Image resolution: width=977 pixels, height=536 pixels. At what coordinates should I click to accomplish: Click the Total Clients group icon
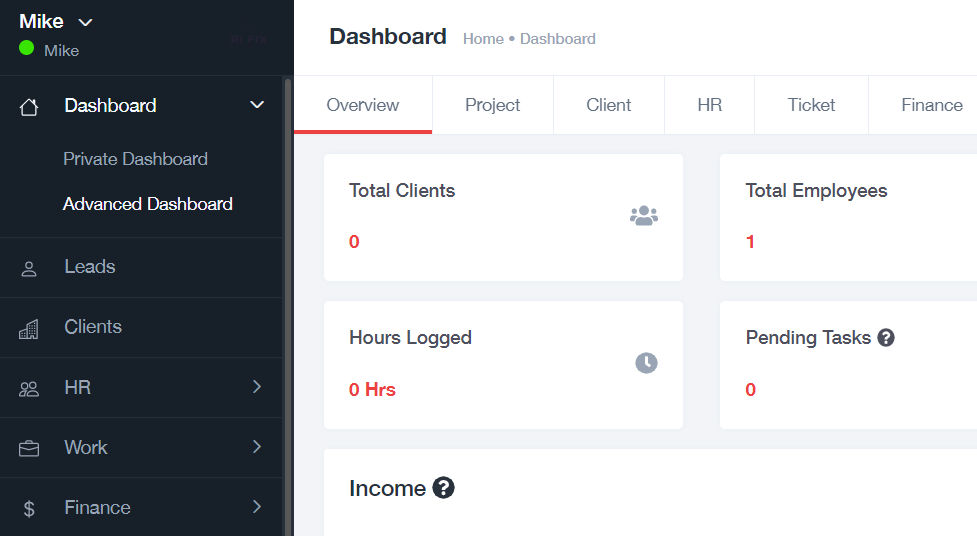point(644,215)
